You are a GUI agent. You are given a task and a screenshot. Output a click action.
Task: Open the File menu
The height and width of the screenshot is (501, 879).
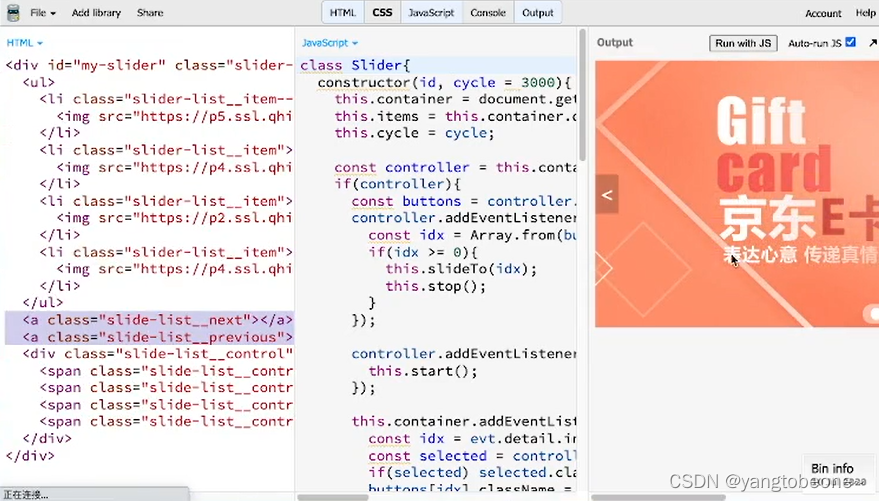click(x=43, y=12)
